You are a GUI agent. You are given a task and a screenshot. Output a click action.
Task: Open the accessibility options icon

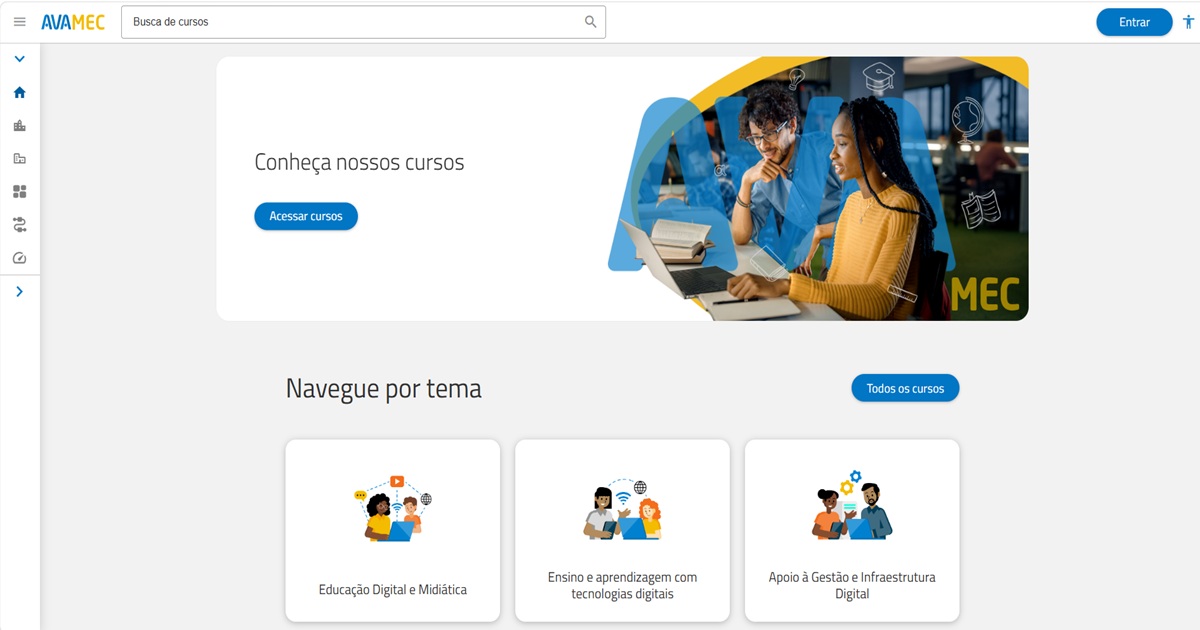[1188, 22]
